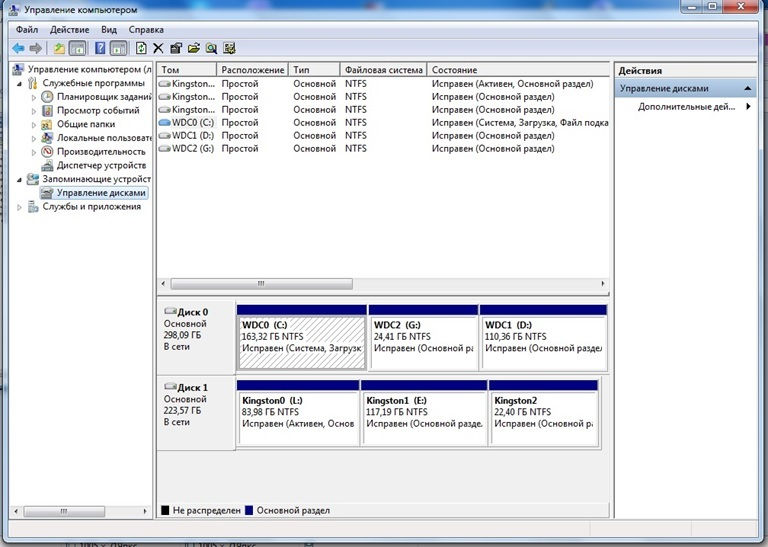The image size is (768, 547).
Task: Select the Kingston0 (L:) partition block
Action: click(x=298, y=413)
